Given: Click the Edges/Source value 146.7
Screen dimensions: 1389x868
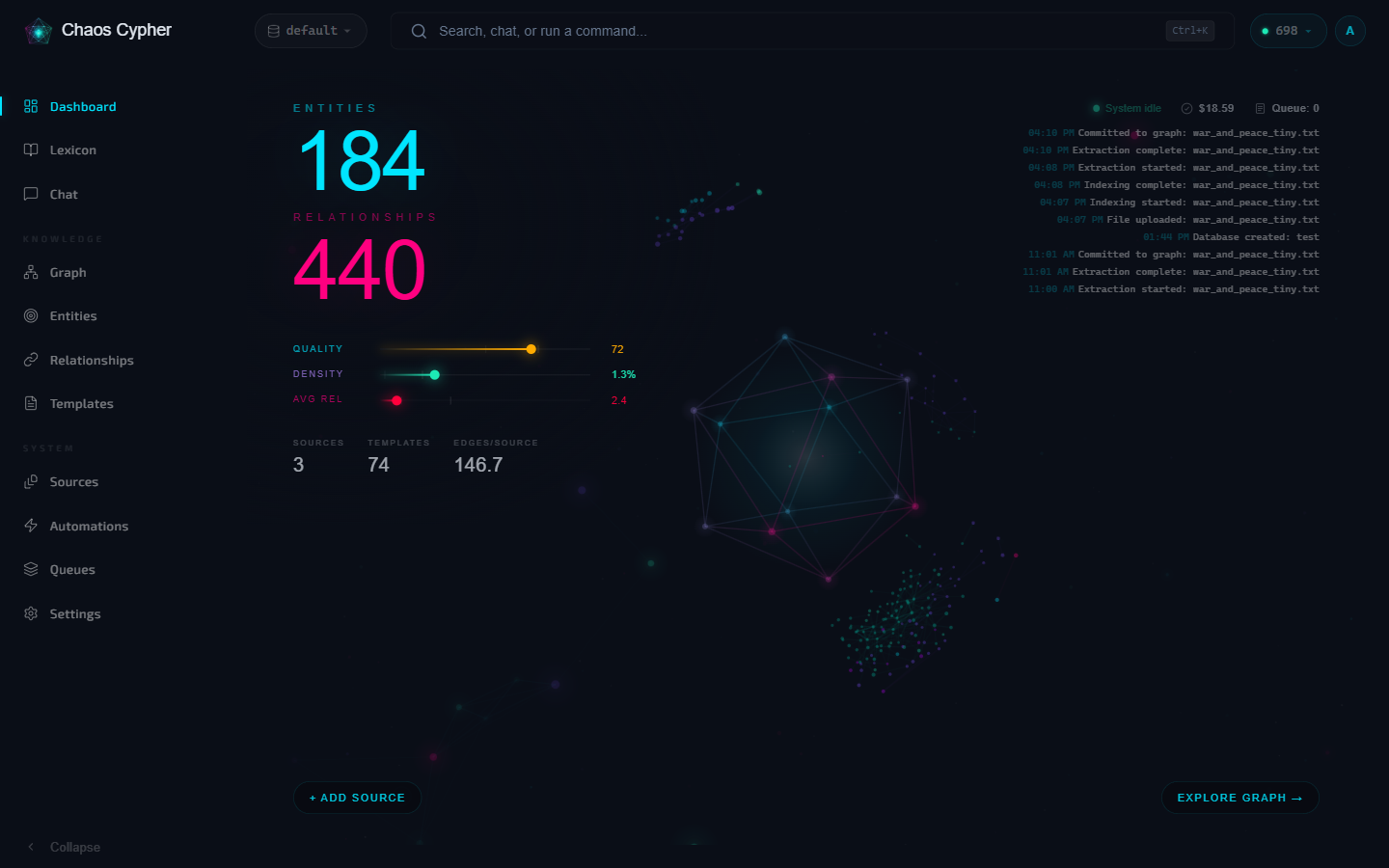Looking at the screenshot, I should [478, 465].
